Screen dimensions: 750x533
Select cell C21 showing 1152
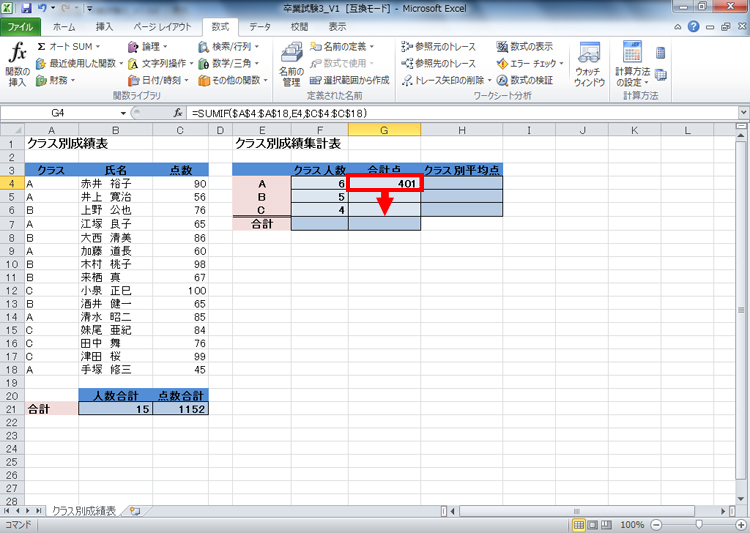pos(180,409)
